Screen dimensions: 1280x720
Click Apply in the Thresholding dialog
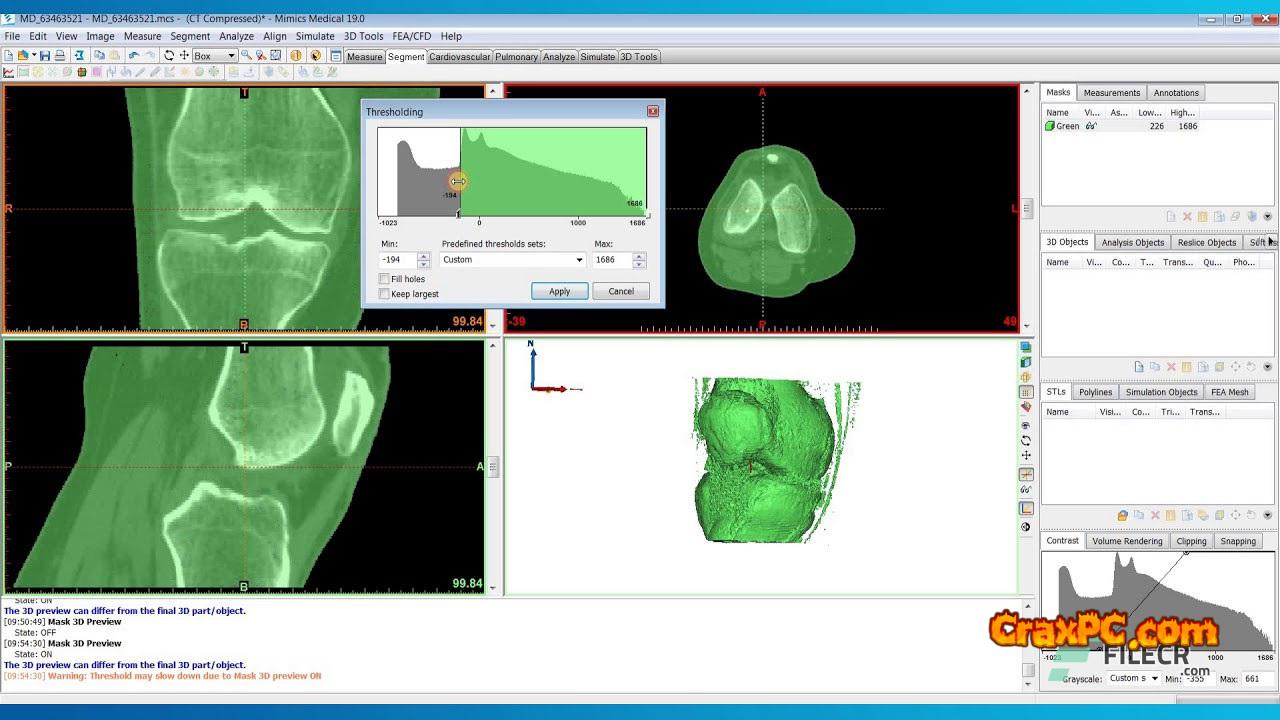point(559,291)
